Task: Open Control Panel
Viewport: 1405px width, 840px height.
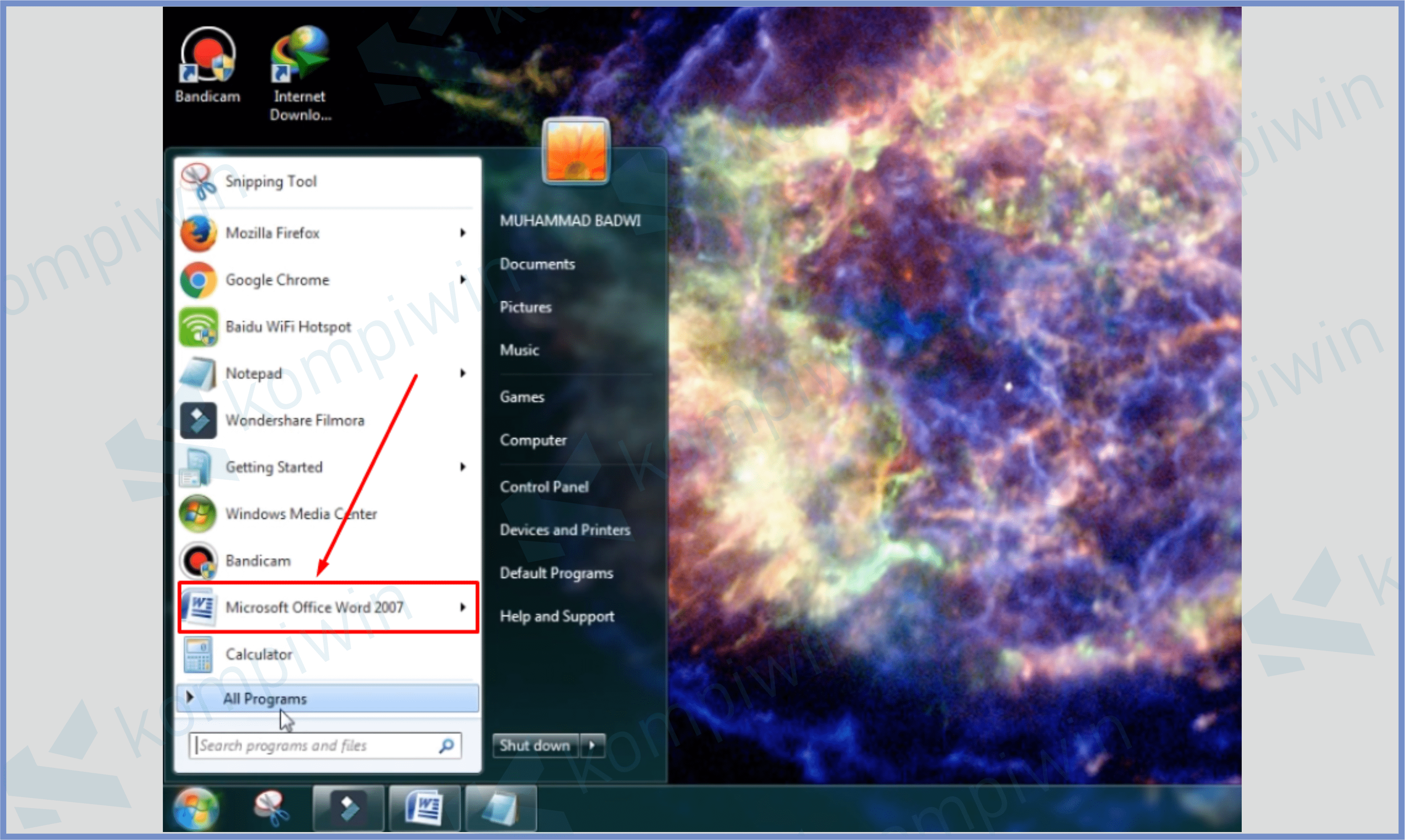Action: point(544,487)
